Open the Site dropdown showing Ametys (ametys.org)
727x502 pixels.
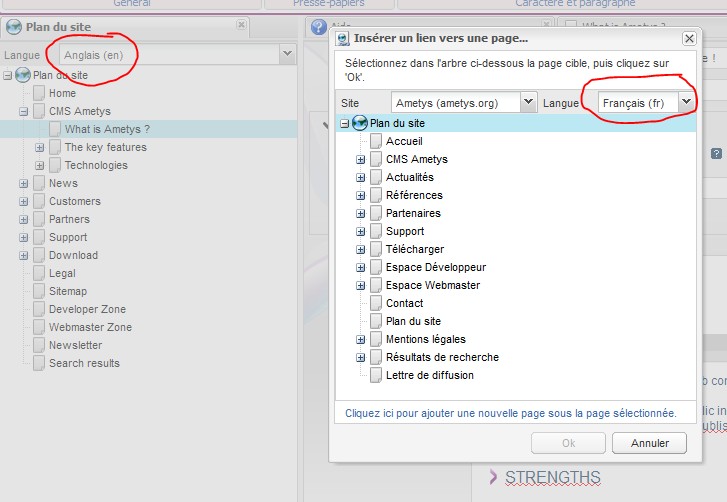click(x=528, y=102)
